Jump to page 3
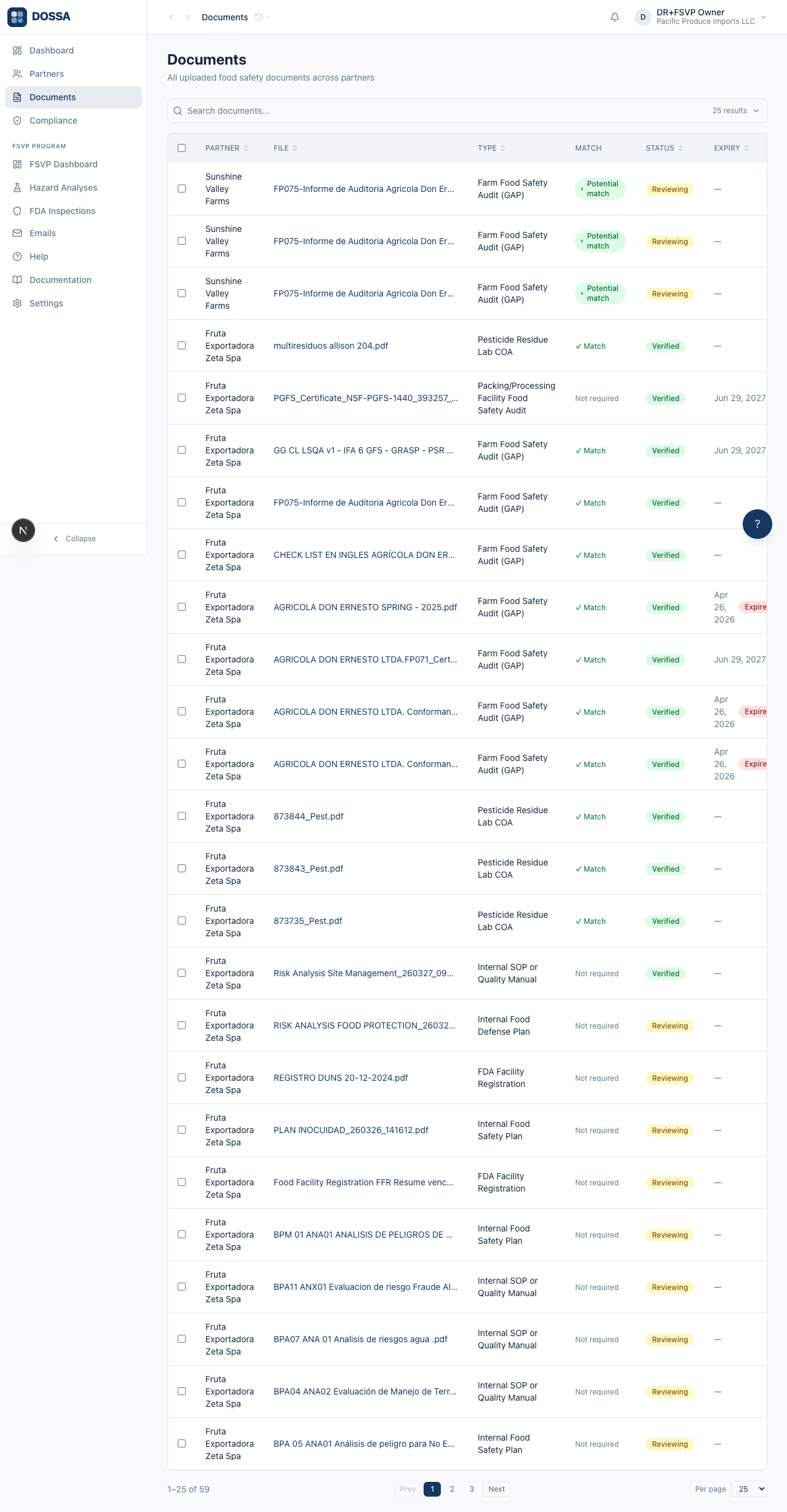Screen dimensions: 787x1512 coord(472,1489)
